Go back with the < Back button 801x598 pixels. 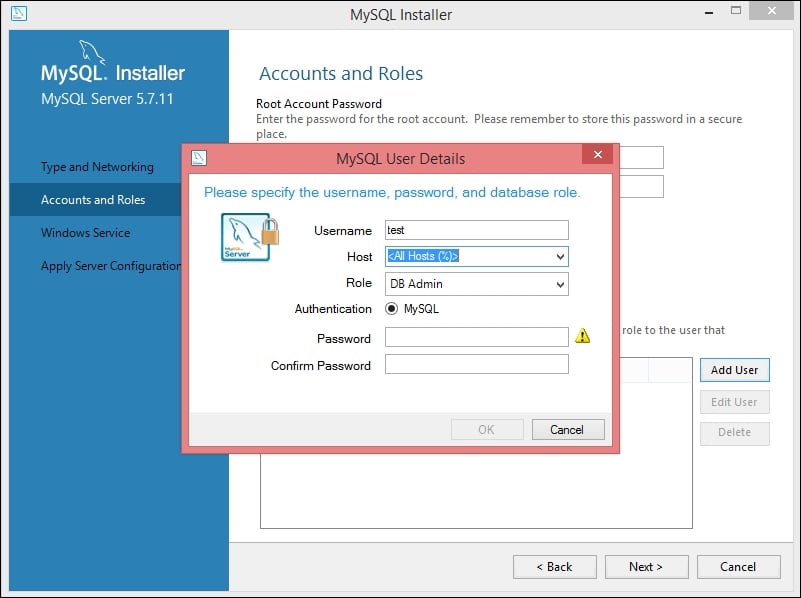point(554,567)
